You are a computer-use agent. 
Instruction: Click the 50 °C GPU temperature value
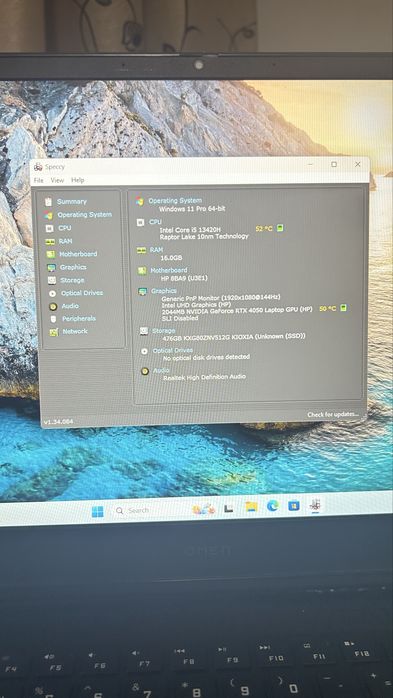pyautogui.click(x=328, y=308)
